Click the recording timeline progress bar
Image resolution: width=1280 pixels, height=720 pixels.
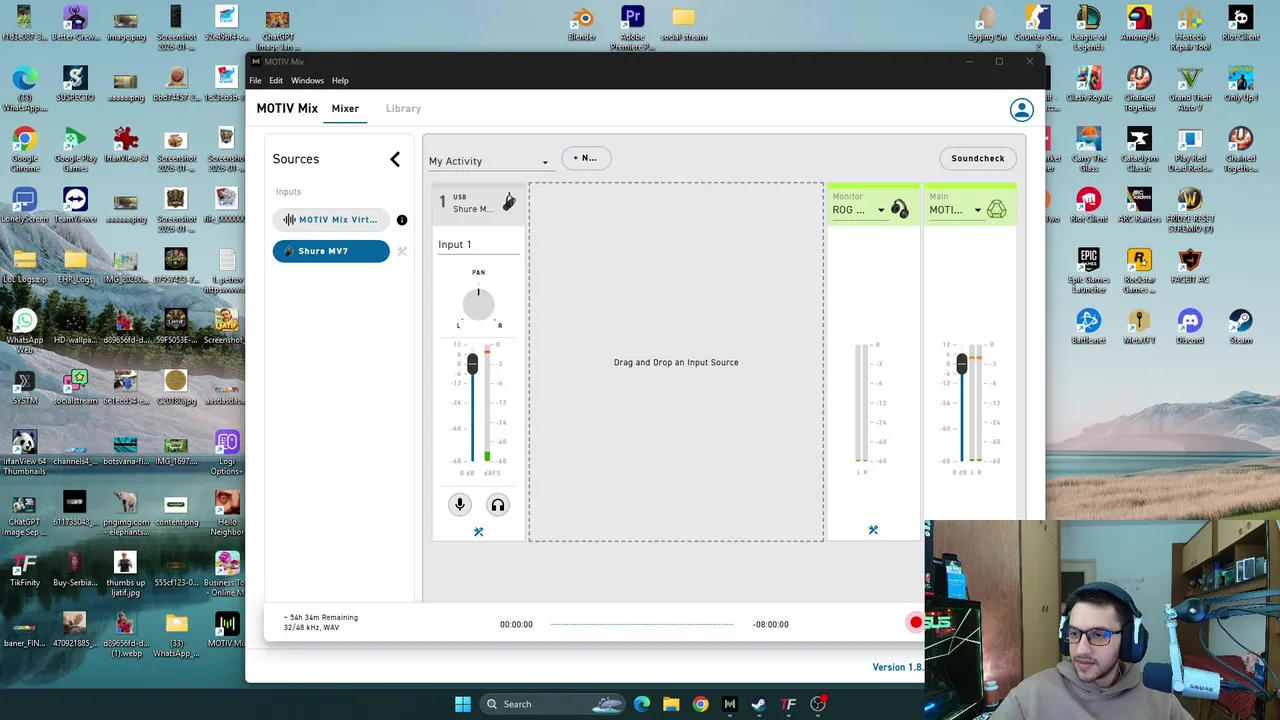coord(642,624)
